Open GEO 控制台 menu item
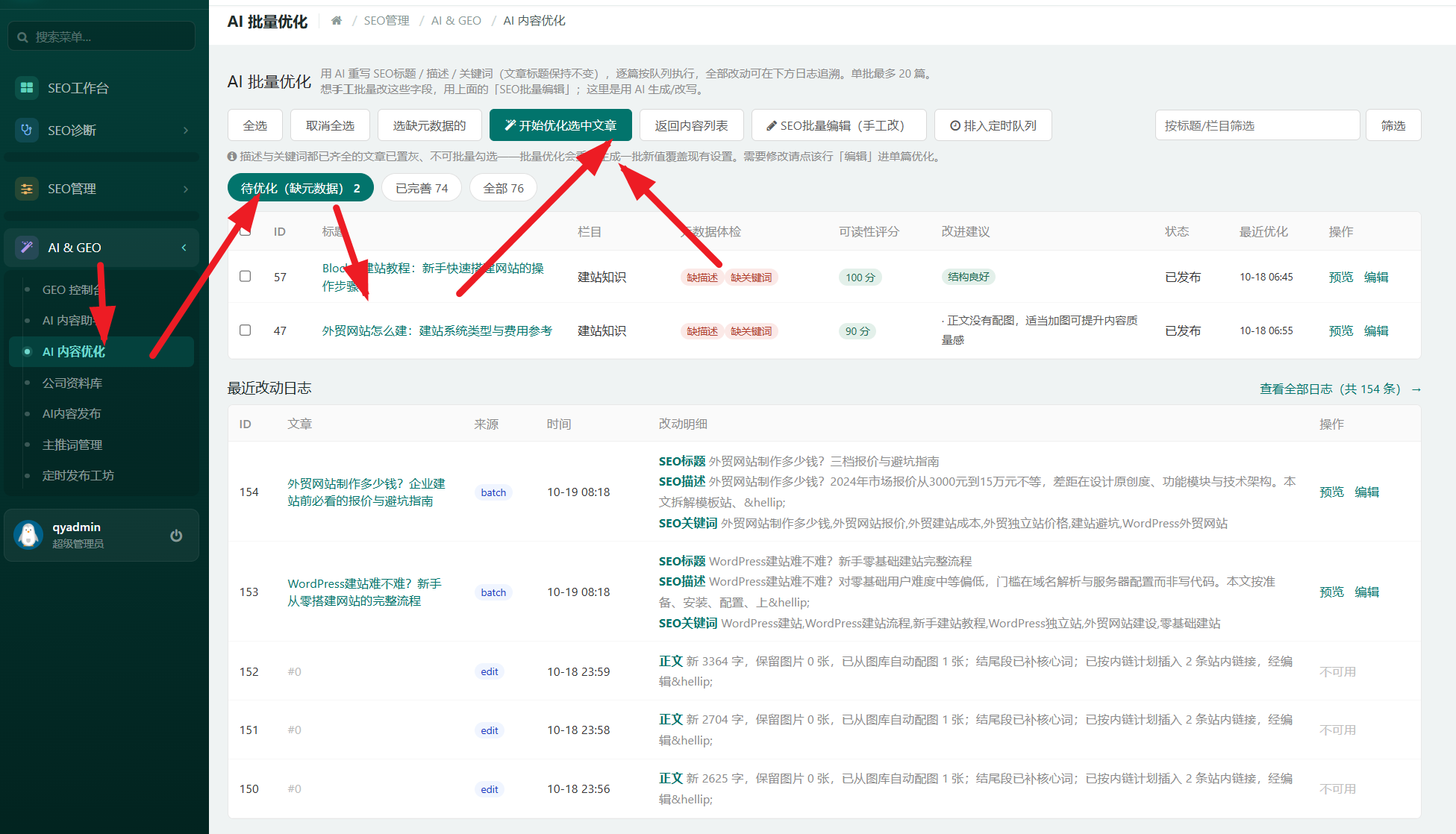Image resolution: width=1456 pixels, height=834 pixels. tap(101, 289)
